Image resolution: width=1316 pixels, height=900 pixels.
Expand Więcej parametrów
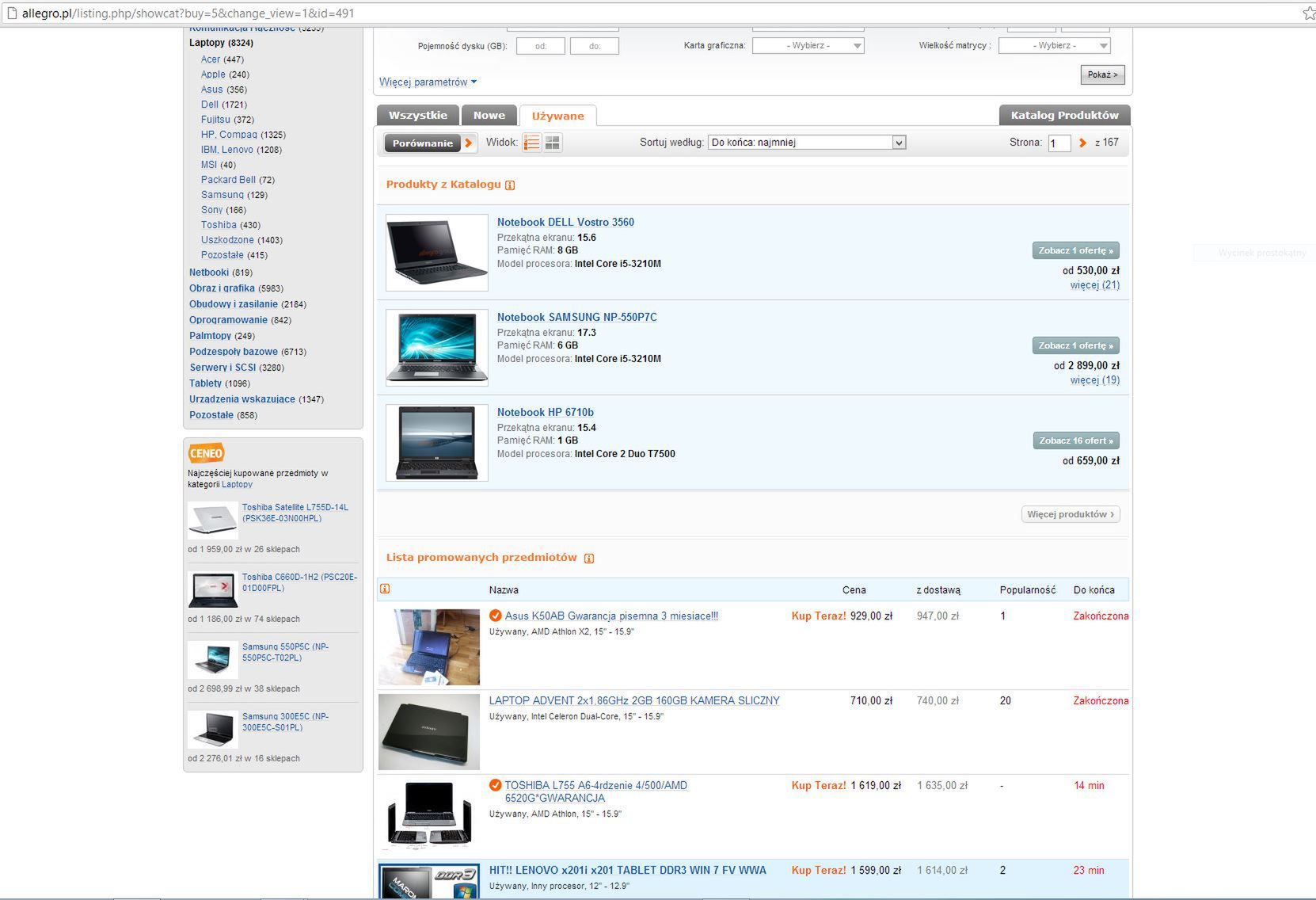(x=428, y=82)
